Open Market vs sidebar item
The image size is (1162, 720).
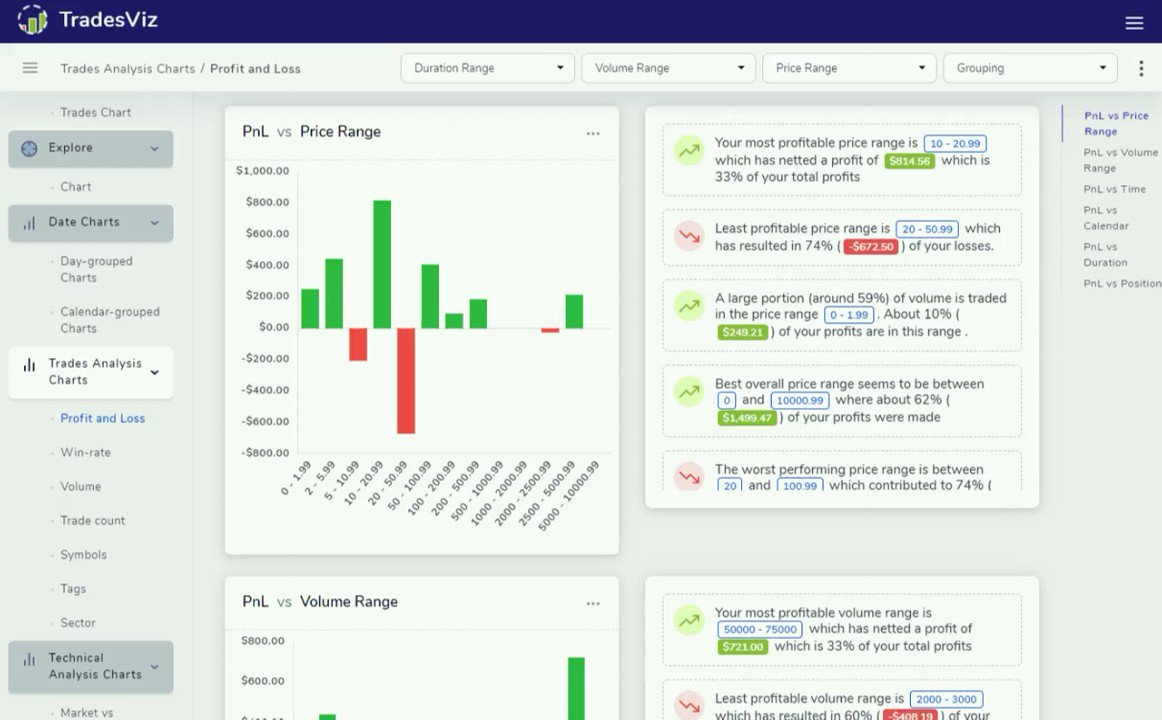click(87, 713)
